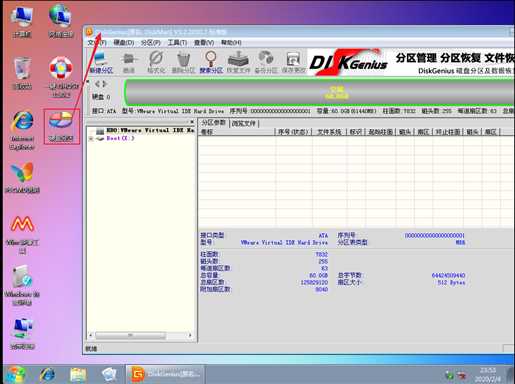Open the 硬盘(D) menu
Image resolution: width=515 pixels, height=384 pixels.
tap(124, 42)
